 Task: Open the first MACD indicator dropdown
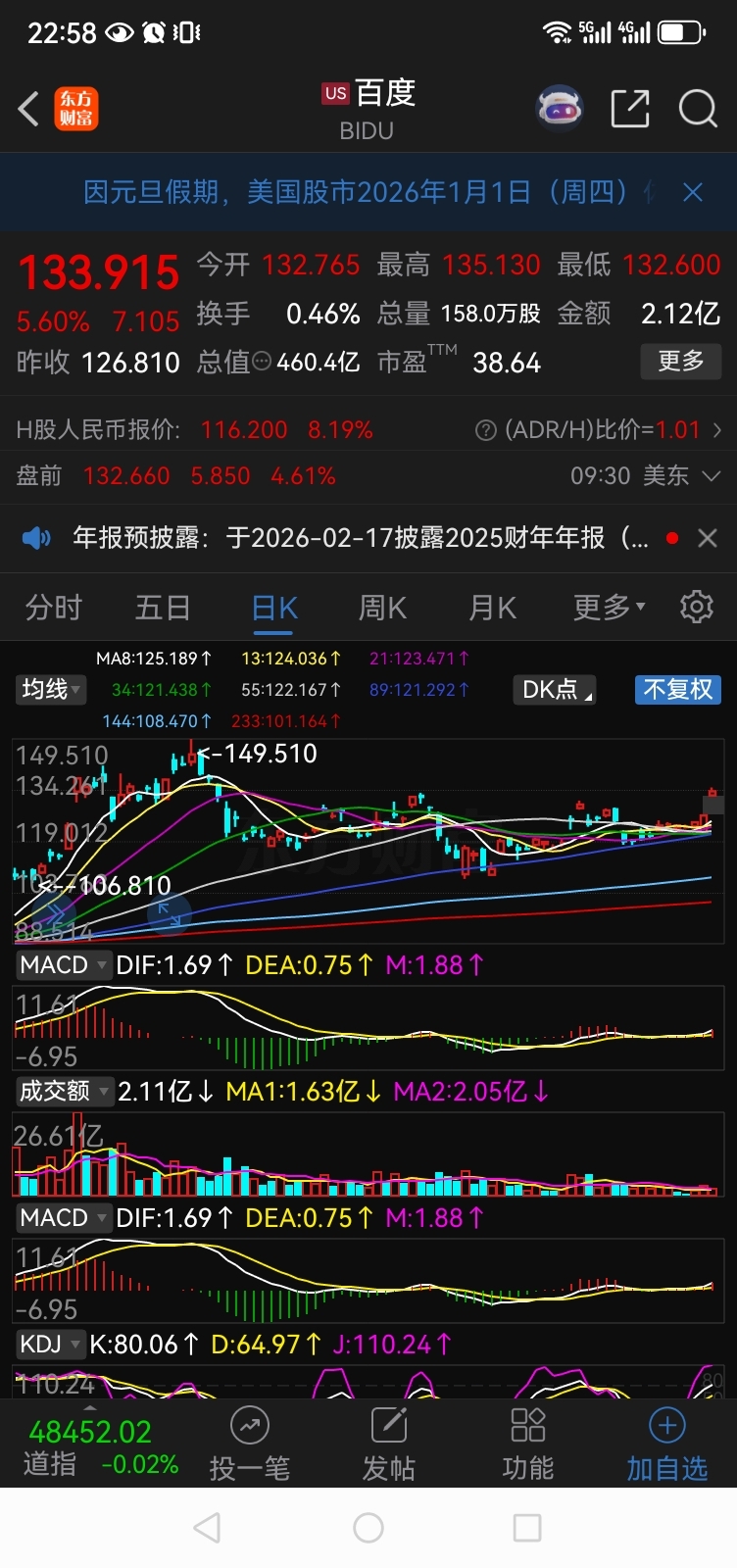pyautogui.click(x=64, y=965)
